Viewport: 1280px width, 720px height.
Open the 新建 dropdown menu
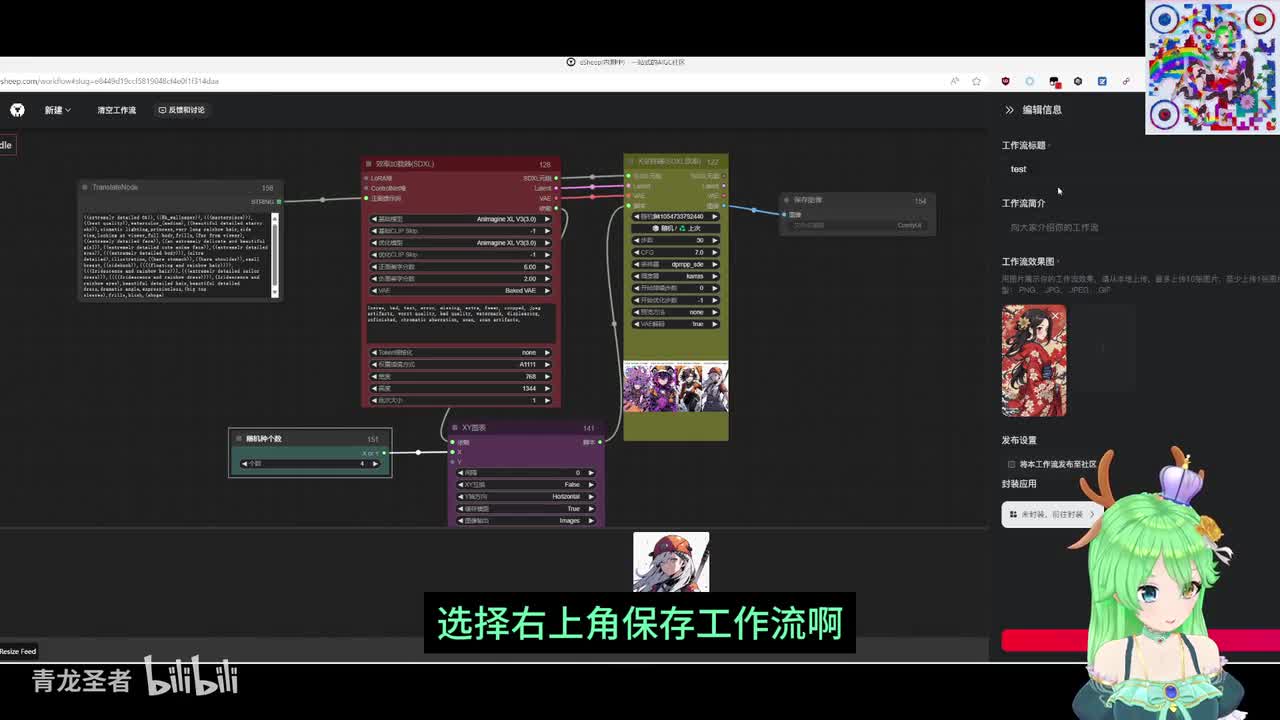[57, 110]
